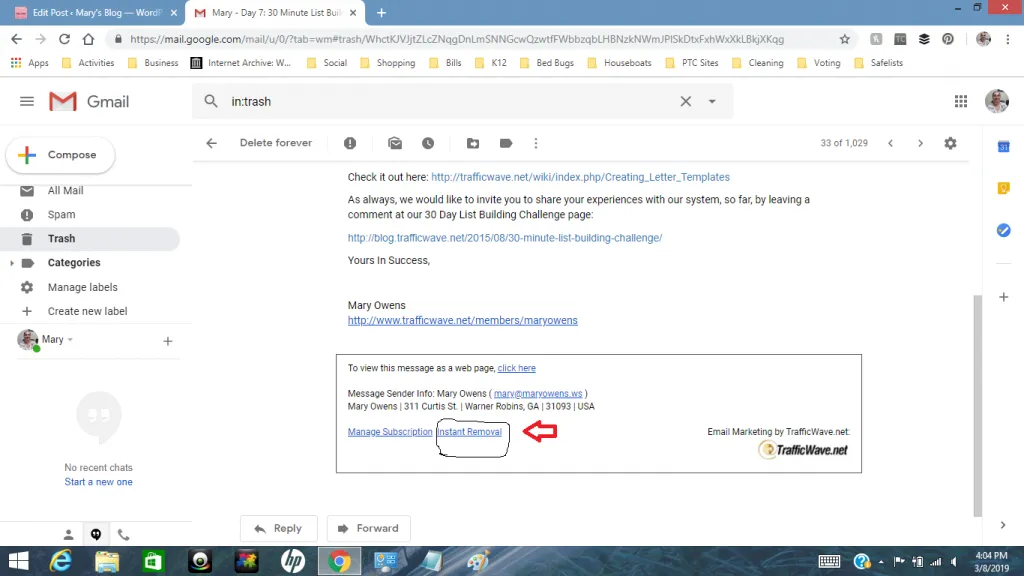Click the Reply button

(x=279, y=528)
